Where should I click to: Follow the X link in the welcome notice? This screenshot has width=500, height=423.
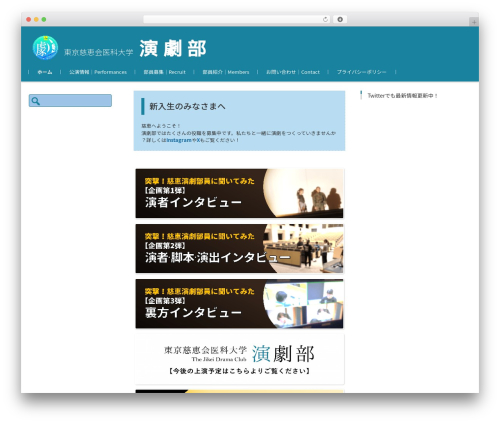pyautogui.click(x=198, y=140)
